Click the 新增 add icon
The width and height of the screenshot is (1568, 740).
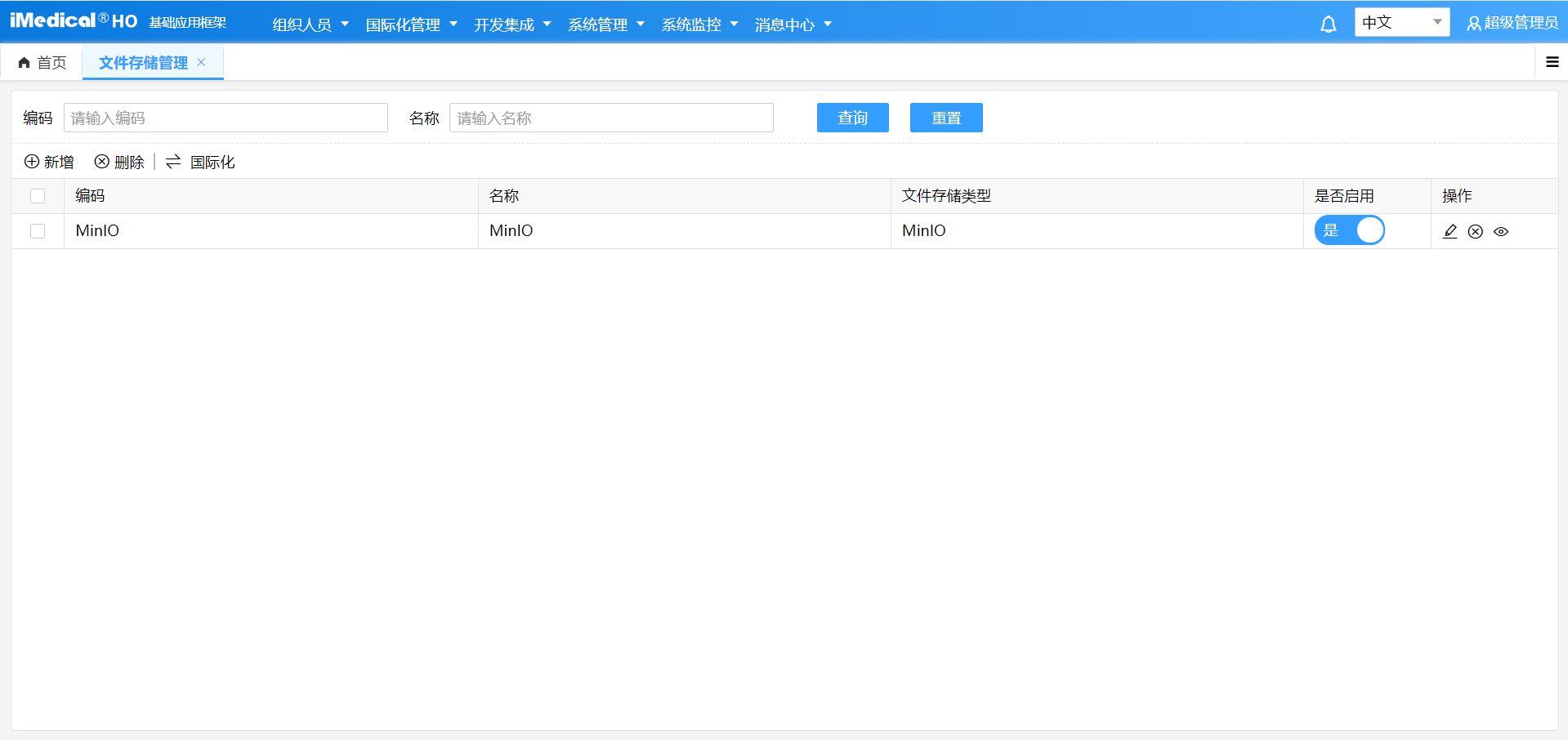(x=32, y=162)
